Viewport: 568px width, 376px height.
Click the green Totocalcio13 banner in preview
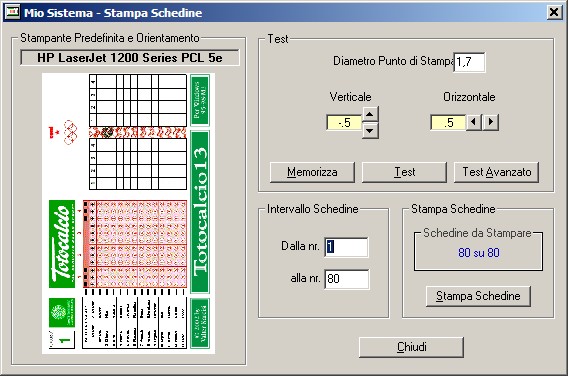point(200,212)
